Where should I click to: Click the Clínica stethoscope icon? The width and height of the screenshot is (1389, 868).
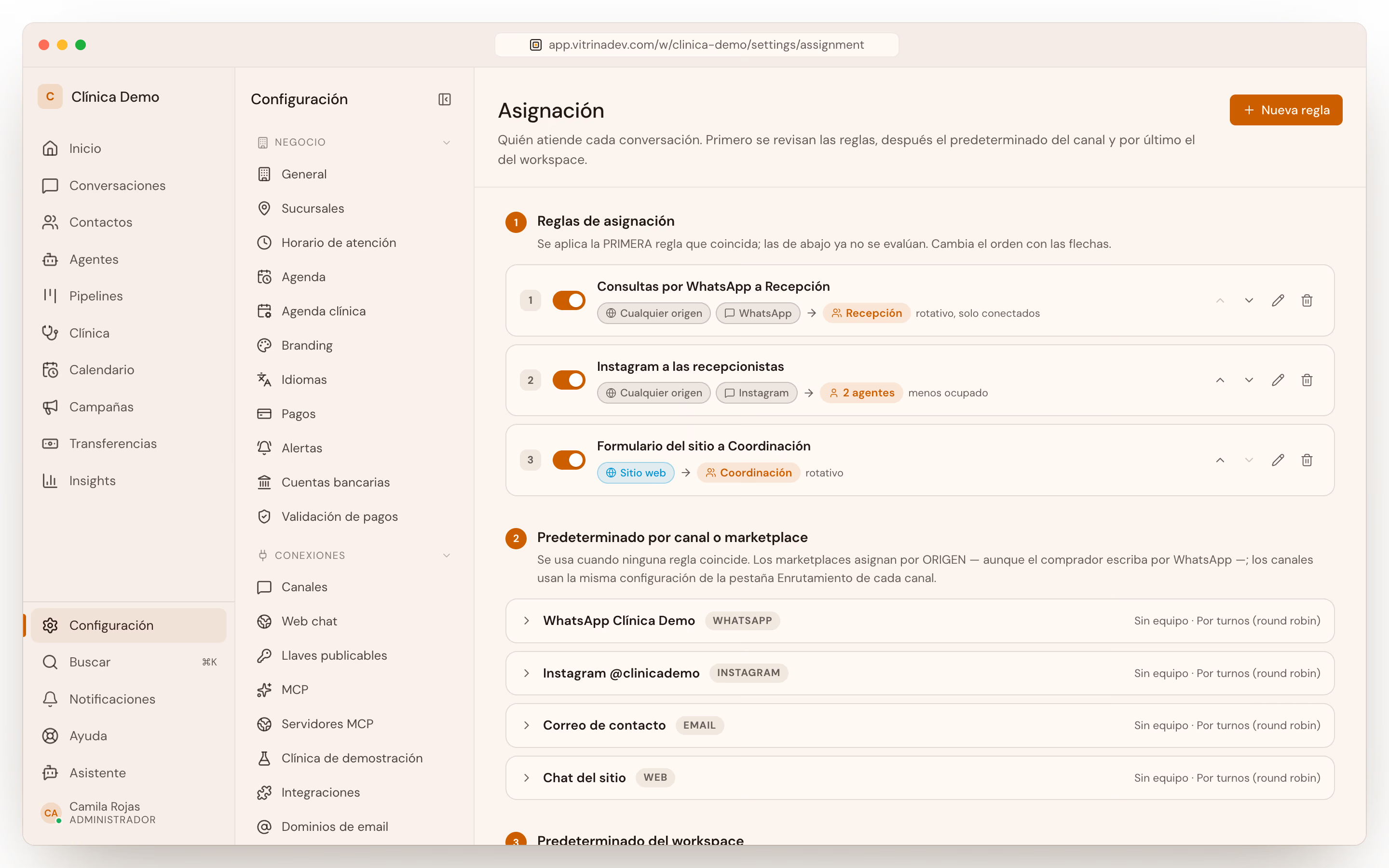point(50,333)
